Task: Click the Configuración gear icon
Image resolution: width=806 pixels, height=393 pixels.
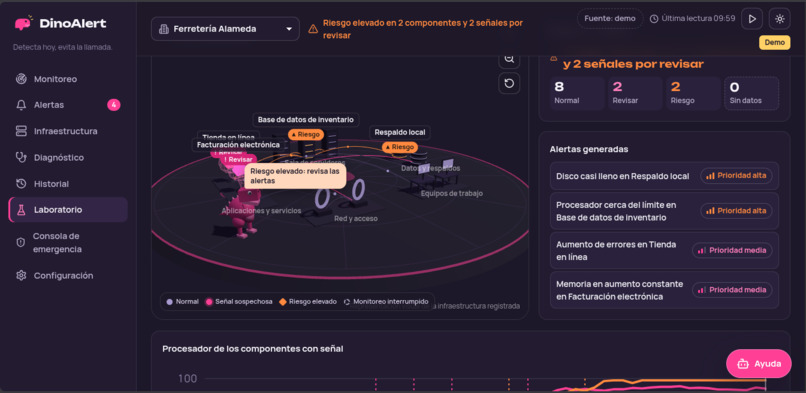Action: click(x=21, y=275)
